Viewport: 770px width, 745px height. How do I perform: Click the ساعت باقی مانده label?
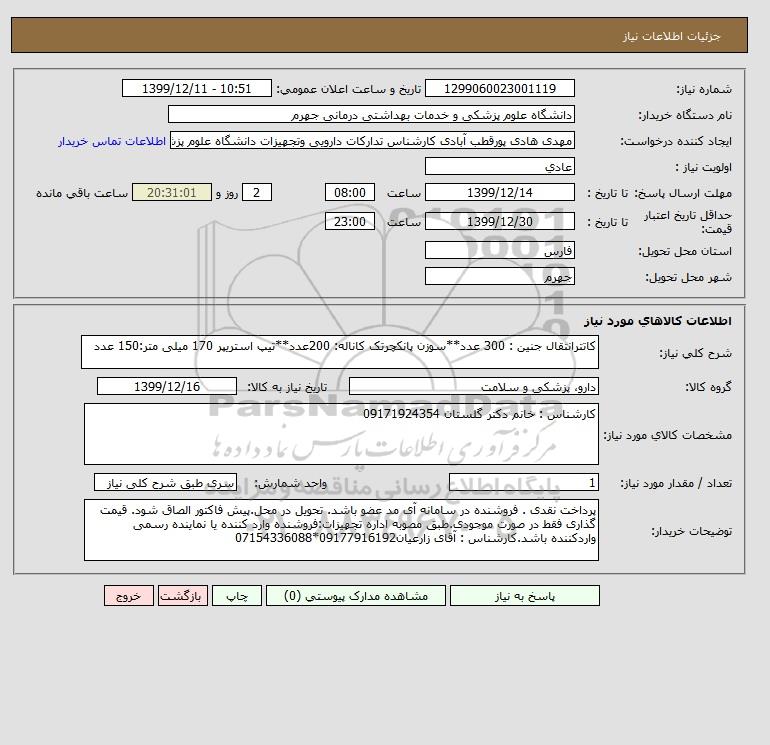point(82,193)
